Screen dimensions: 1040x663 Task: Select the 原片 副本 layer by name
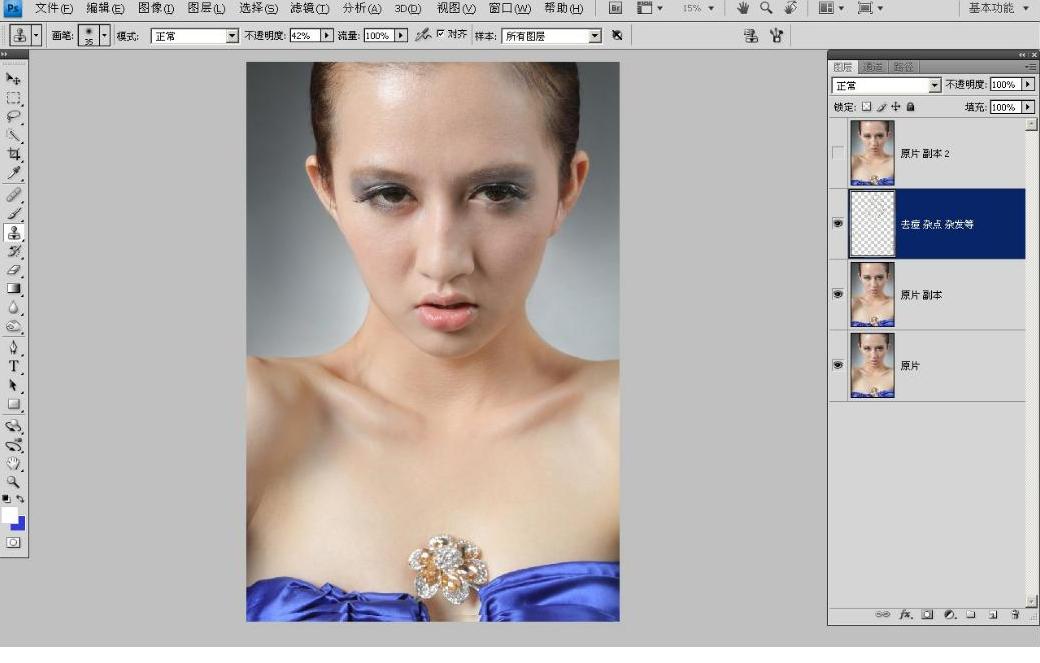coord(921,295)
